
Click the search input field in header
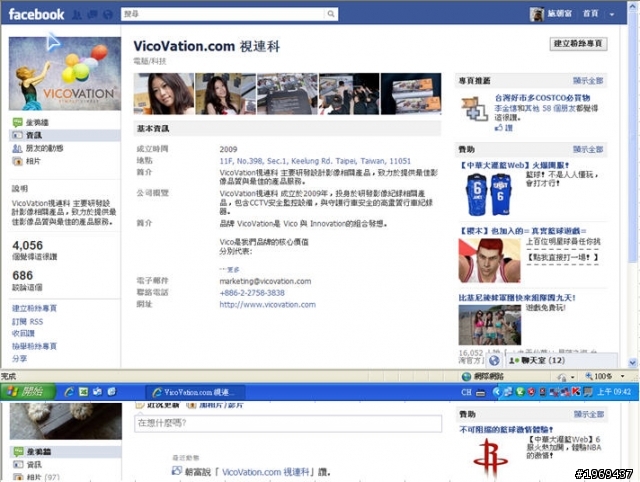(223, 14)
